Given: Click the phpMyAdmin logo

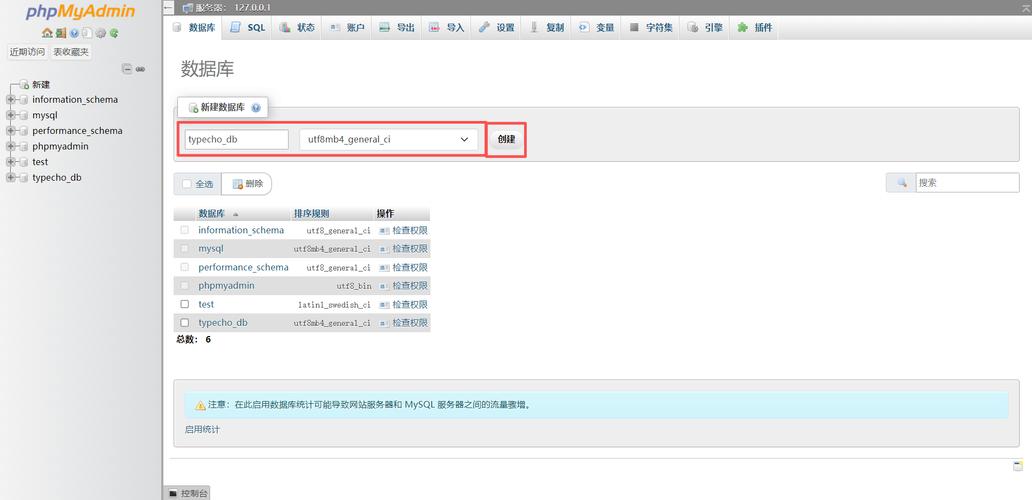Looking at the screenshot, I should pos(80,12).
